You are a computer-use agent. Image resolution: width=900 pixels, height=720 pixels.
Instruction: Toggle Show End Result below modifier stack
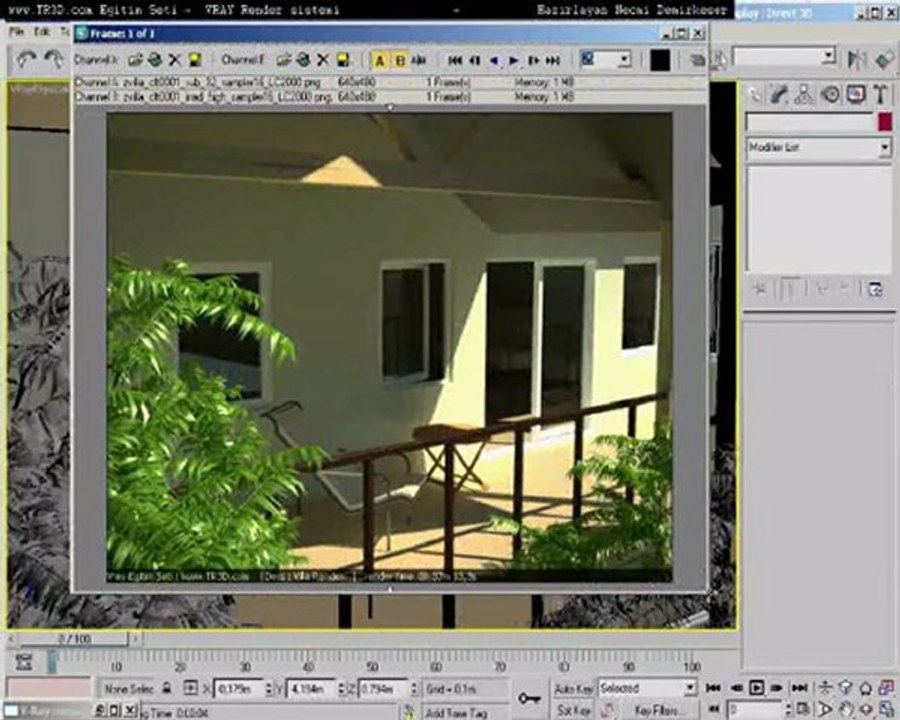(790, 289)
